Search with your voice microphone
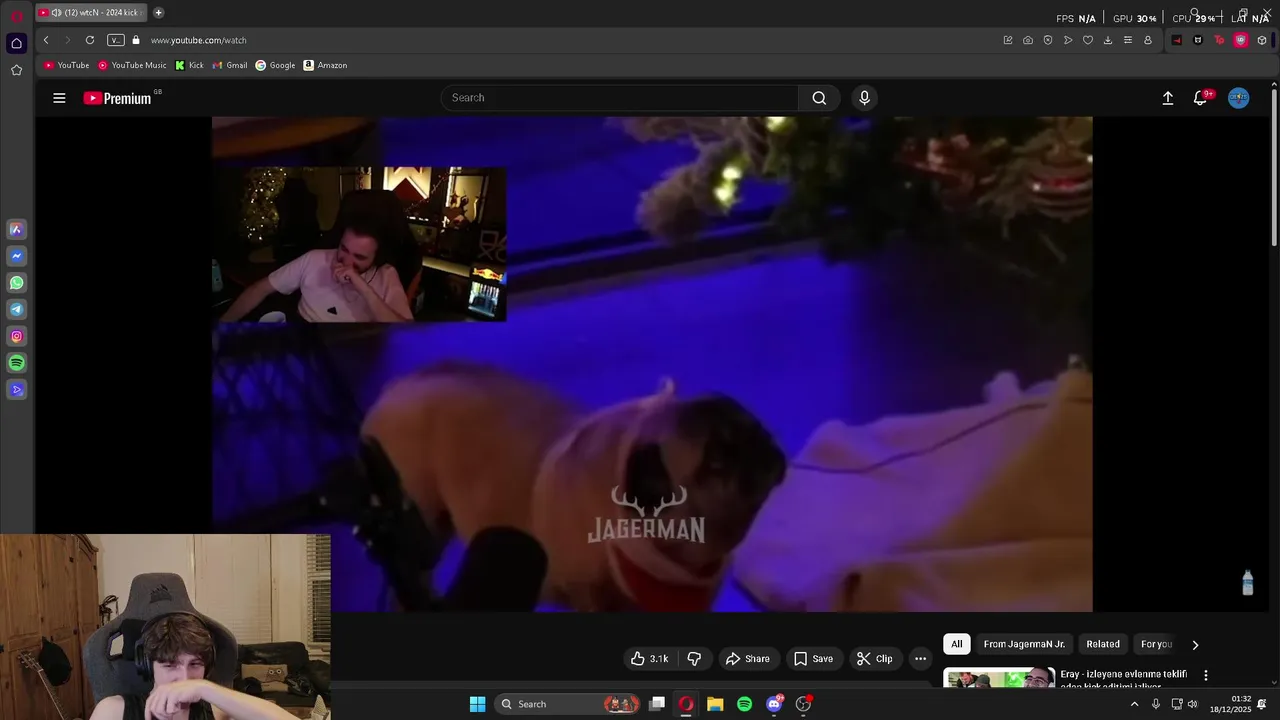The image size is (1280, 720). click(x=865, y=98)
